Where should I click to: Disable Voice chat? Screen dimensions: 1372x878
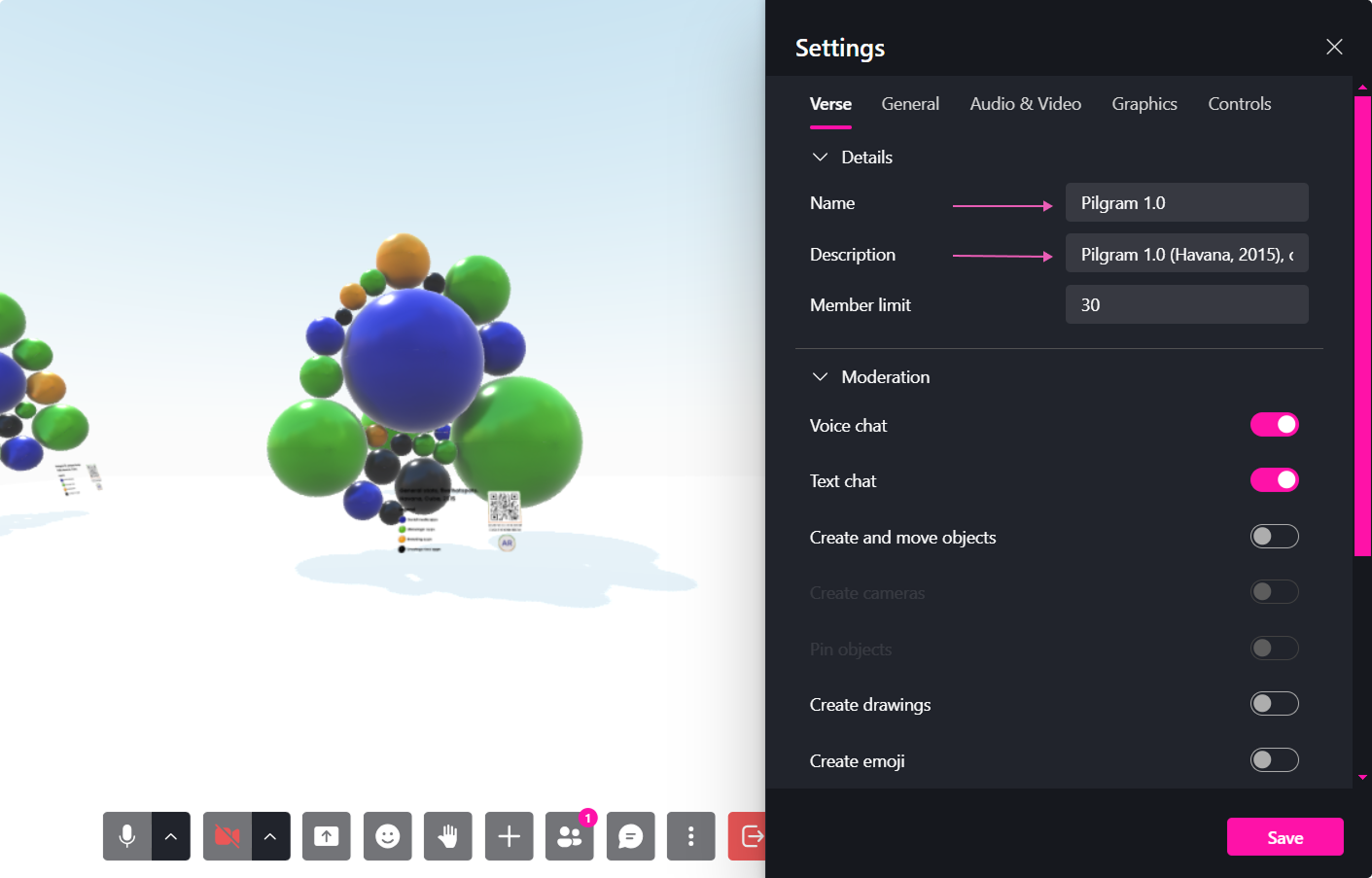(1274, 424)
